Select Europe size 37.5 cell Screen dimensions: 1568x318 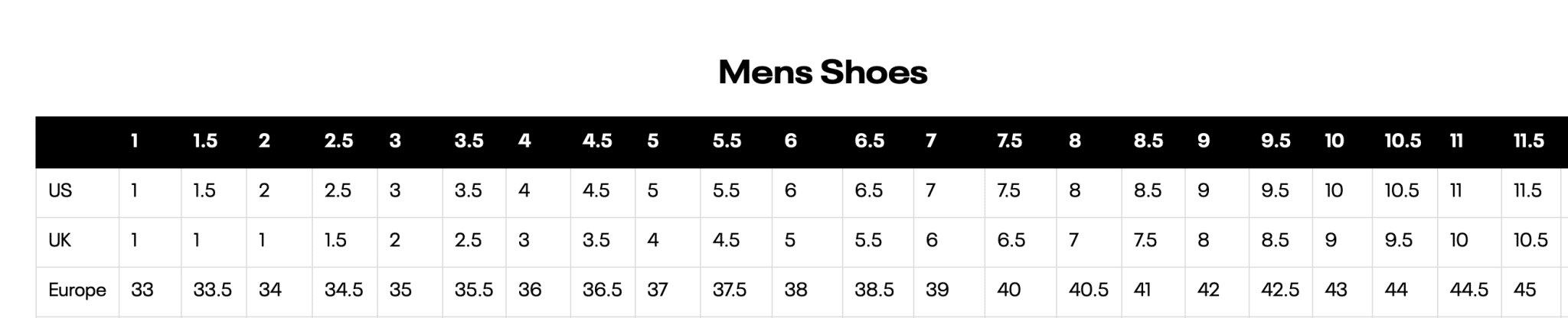pos(736,290)
